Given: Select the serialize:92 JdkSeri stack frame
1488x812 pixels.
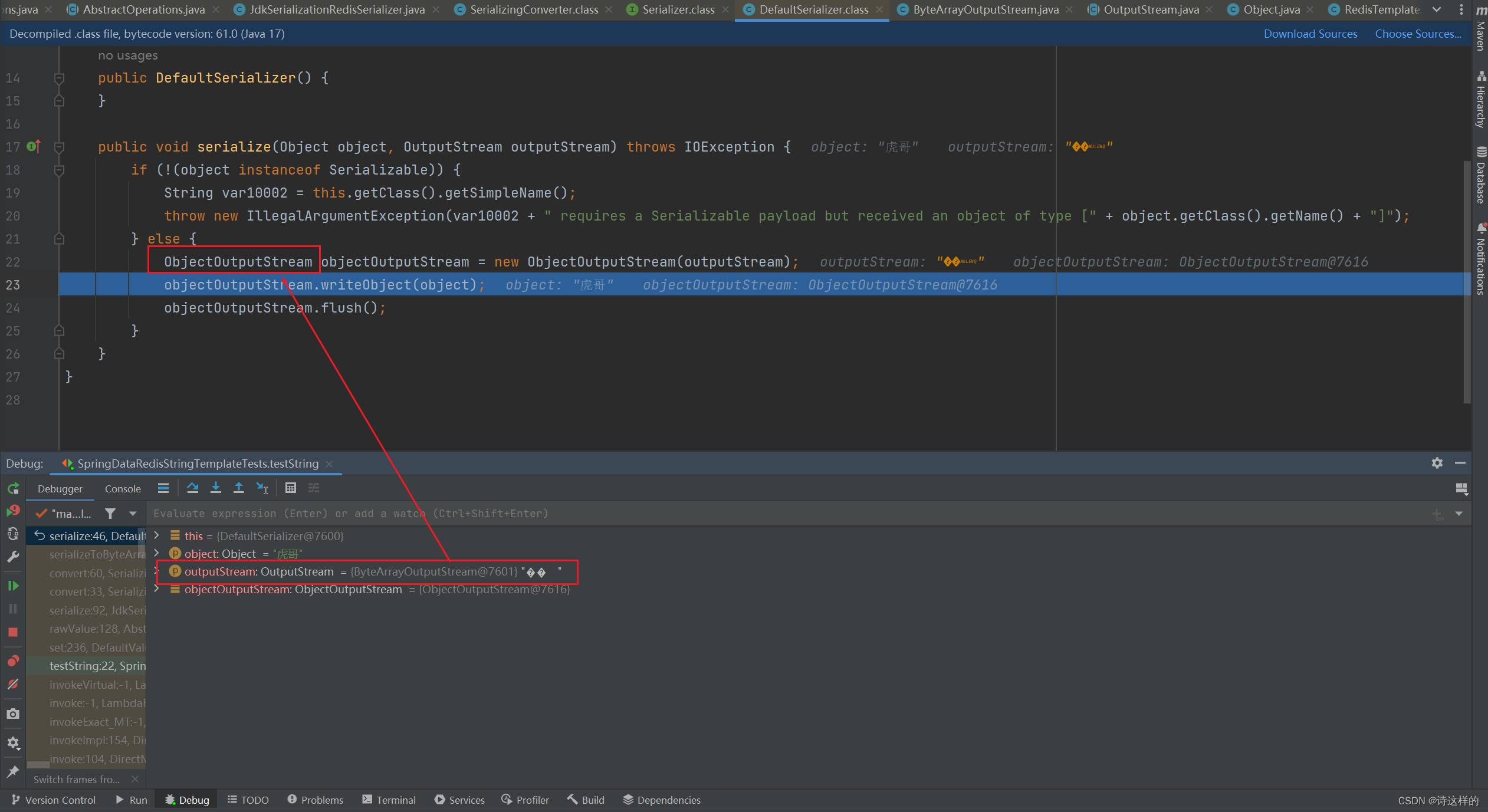Looking at the screenshot, I should tap(87, 610).
